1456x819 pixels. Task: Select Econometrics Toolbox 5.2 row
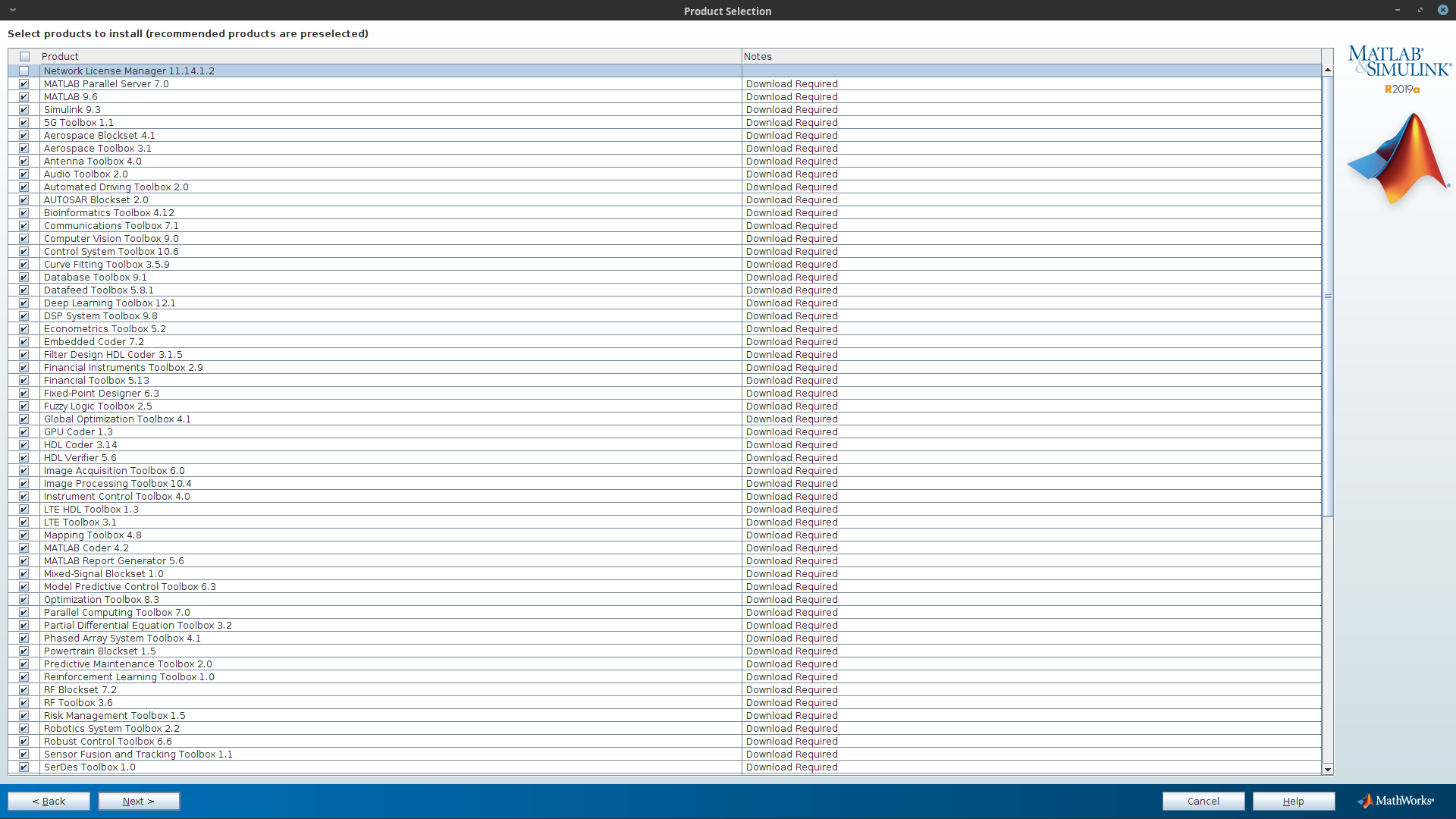664,329
